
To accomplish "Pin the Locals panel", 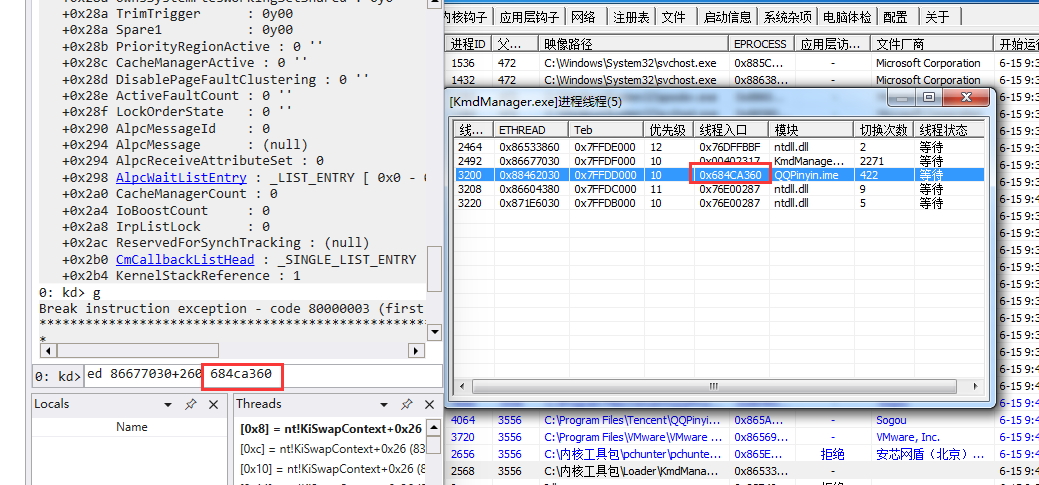I will 190,405.
